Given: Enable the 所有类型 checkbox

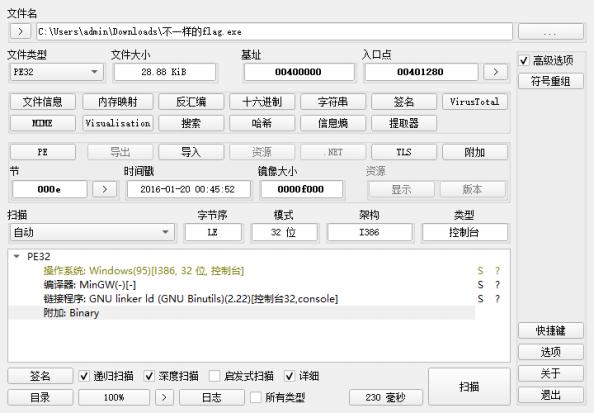Looking at the screenshot, I should (256, 397).
